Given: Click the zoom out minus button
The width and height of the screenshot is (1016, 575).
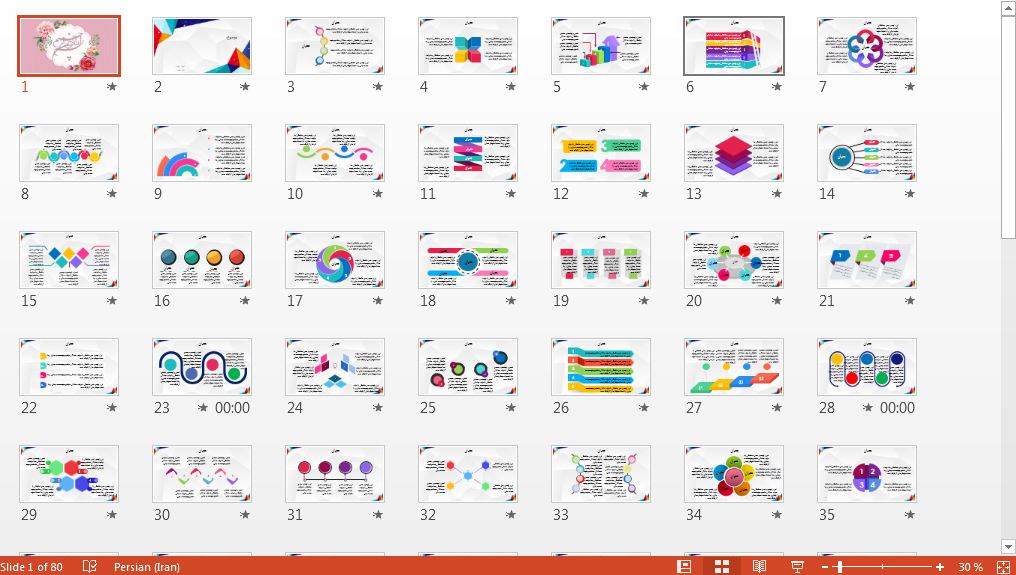Looking at the screenshot, I should 825,567.
